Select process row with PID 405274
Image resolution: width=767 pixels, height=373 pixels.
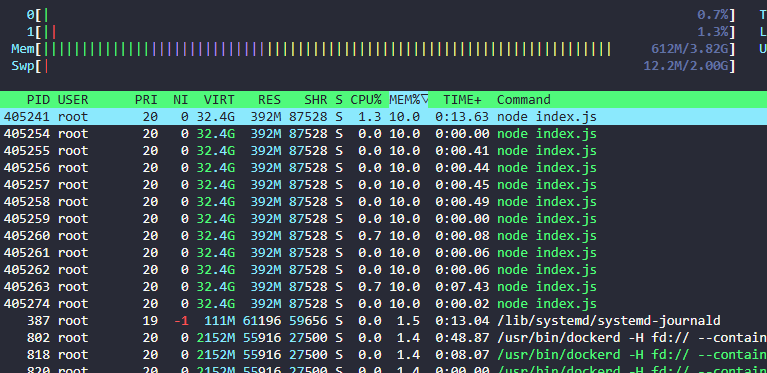(384, 304)
